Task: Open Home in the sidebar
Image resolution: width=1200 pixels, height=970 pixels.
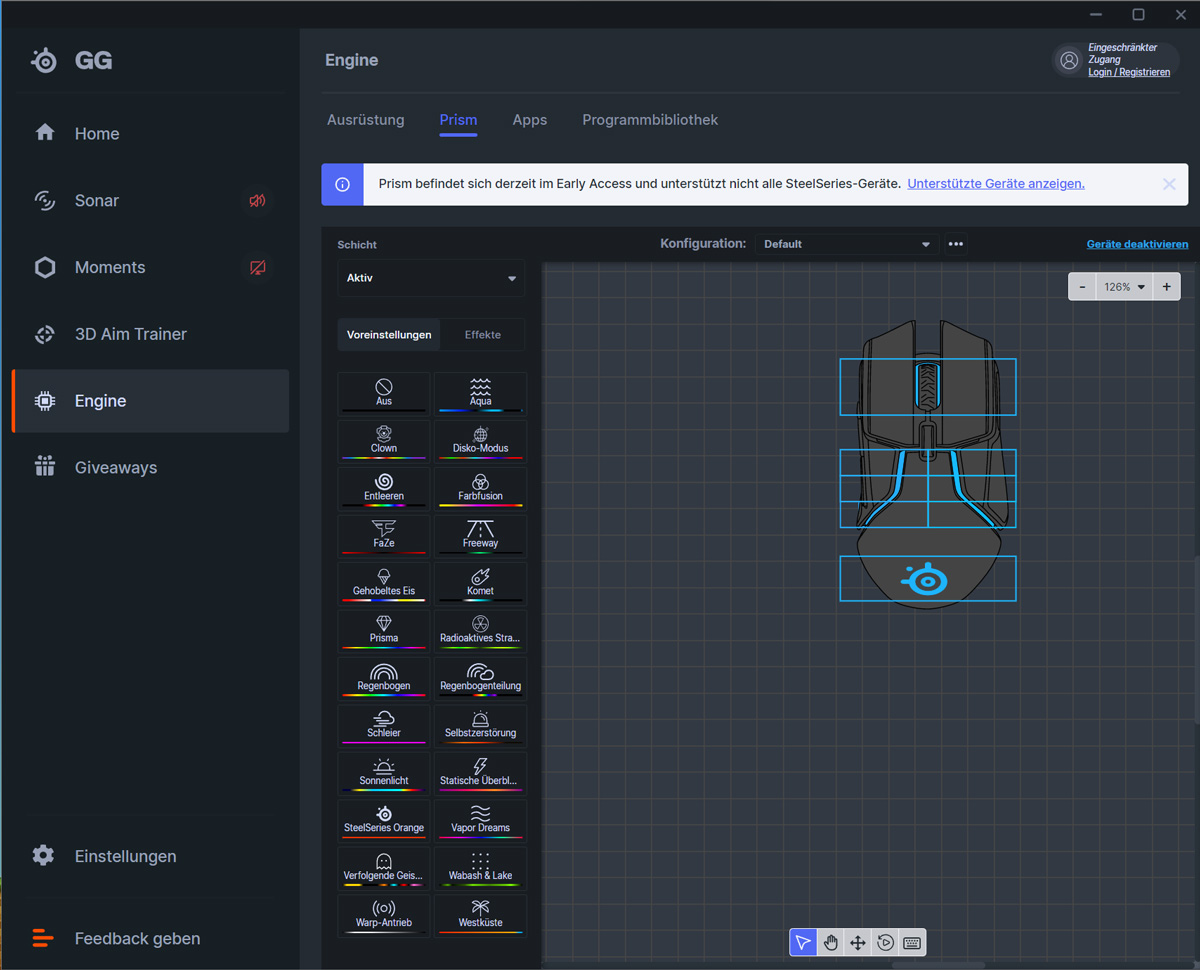Action: click(x=150, y=134)
